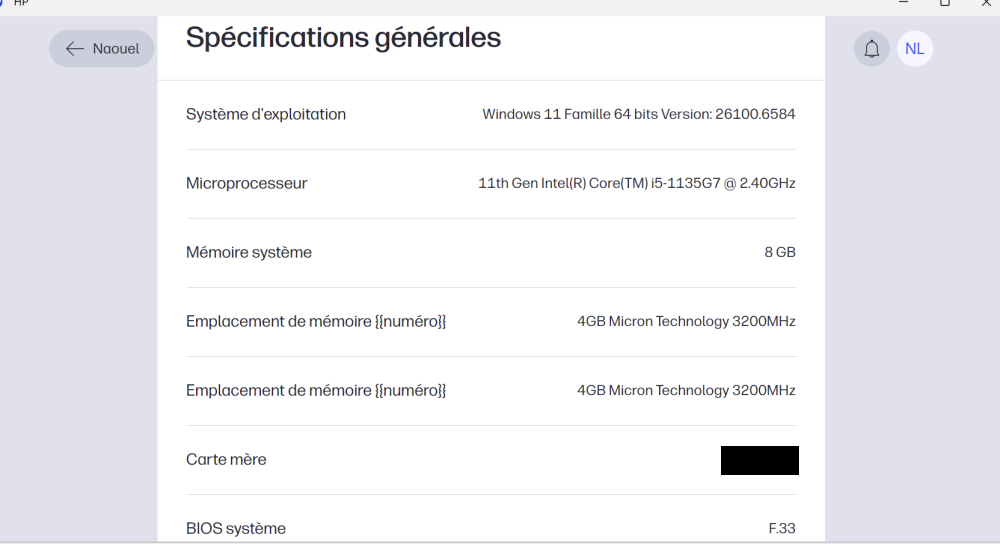Go back using the Naouel arrow button
This screenshot has height=544, width=1000.
[x=102, y=49]
